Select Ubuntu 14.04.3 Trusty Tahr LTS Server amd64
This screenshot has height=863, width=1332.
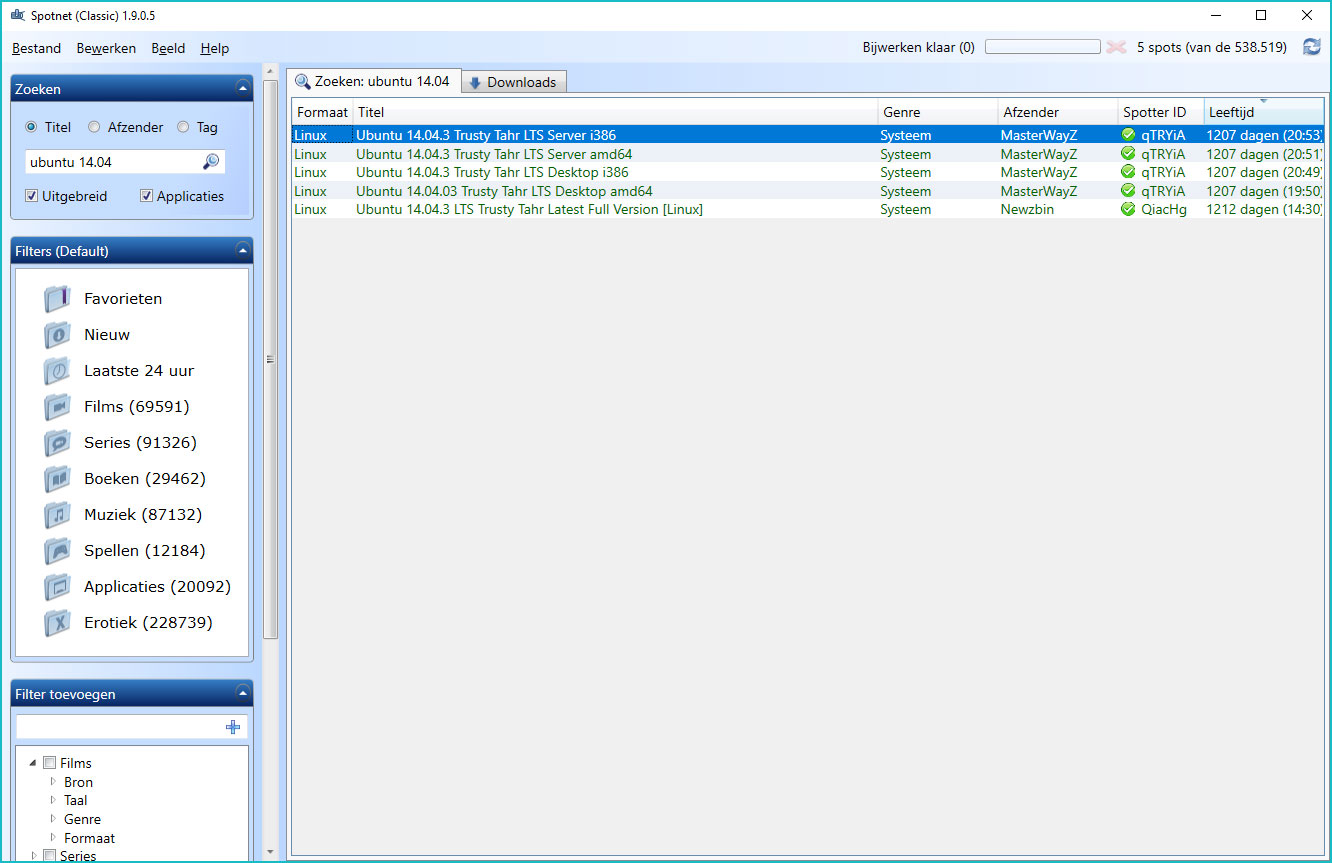pos(494,154)
